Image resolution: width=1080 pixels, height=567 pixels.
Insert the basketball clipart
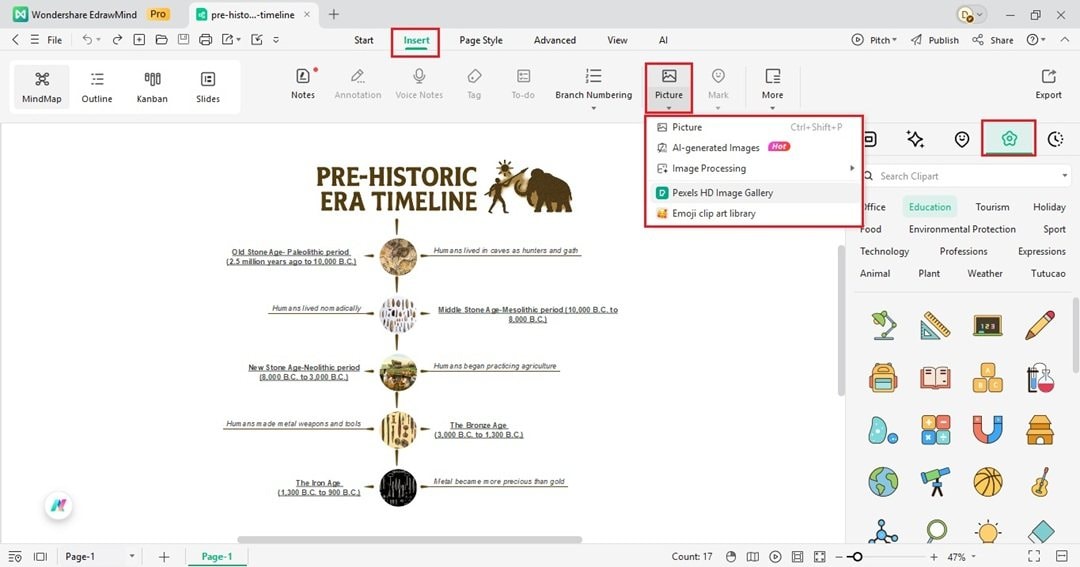click(987, 482)
